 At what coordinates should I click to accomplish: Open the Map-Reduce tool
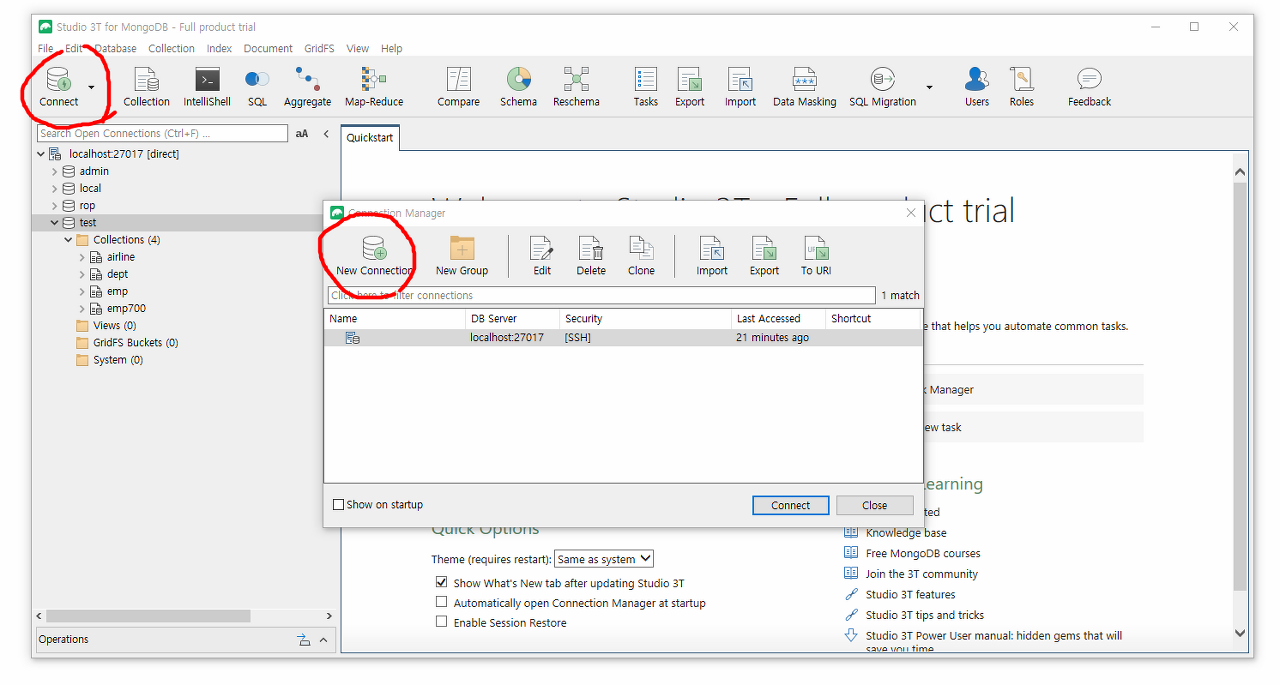[374, 87]
